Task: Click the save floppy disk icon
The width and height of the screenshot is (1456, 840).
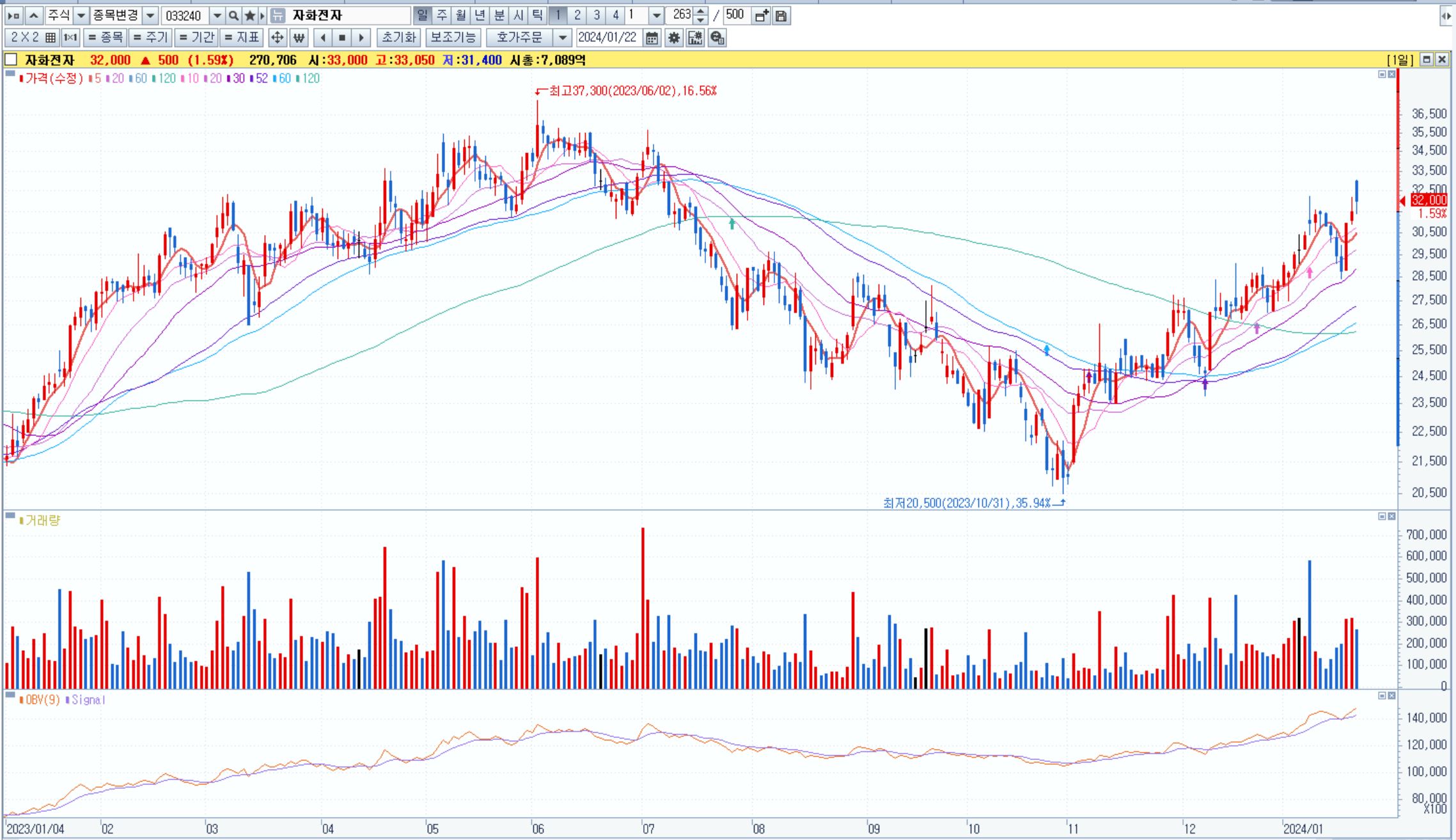Action: pos(781,15)
